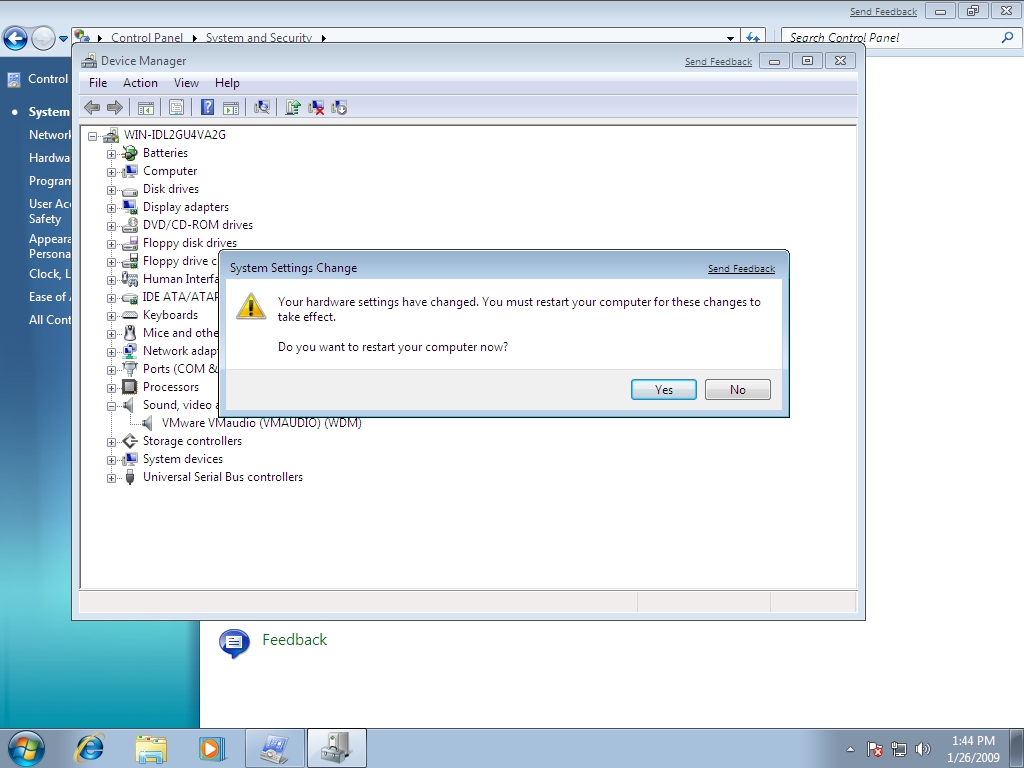
Task: Click Yes to restart the computer now
Action: tap(663, 389)
